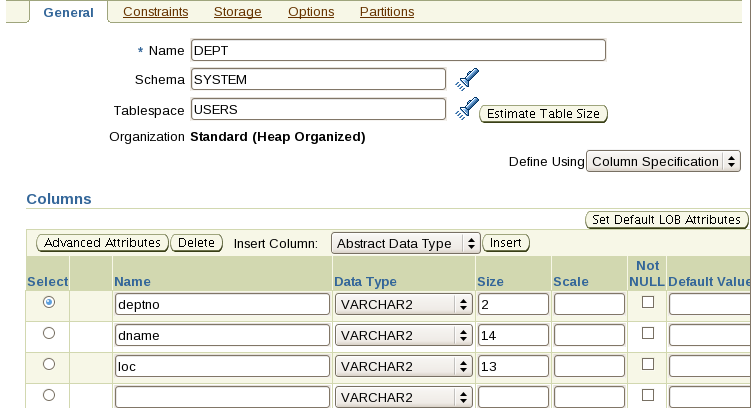Open the Partitions tab
Image resolution: width=751 pixels, height=408 pixels.
(x=382, y=12)
